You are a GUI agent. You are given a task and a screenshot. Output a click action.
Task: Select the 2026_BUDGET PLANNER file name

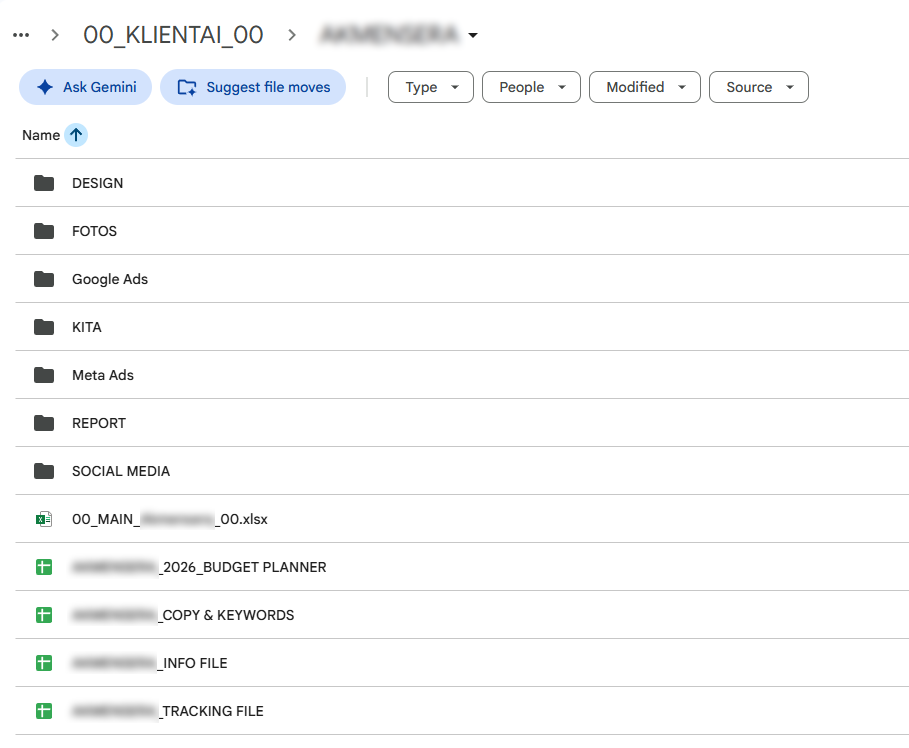[x=199, y=567]
